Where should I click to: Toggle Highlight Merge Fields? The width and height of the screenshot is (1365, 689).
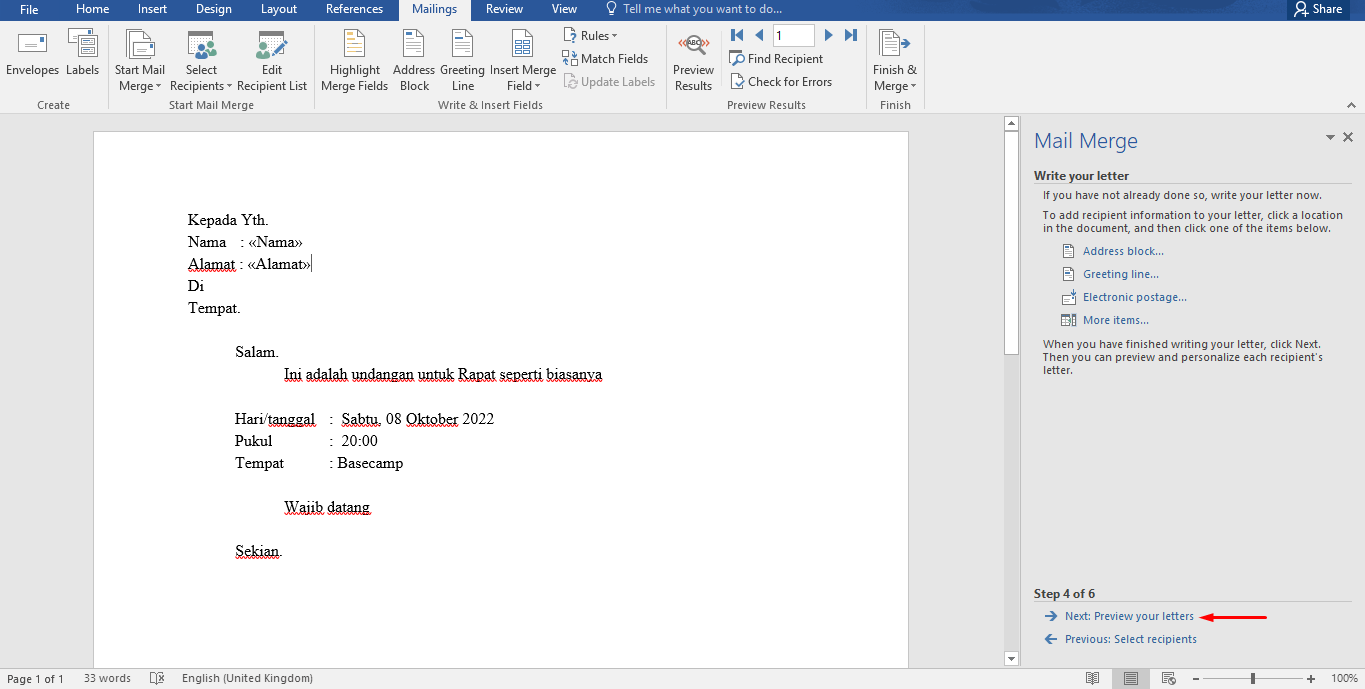click(x=354, y=61)
